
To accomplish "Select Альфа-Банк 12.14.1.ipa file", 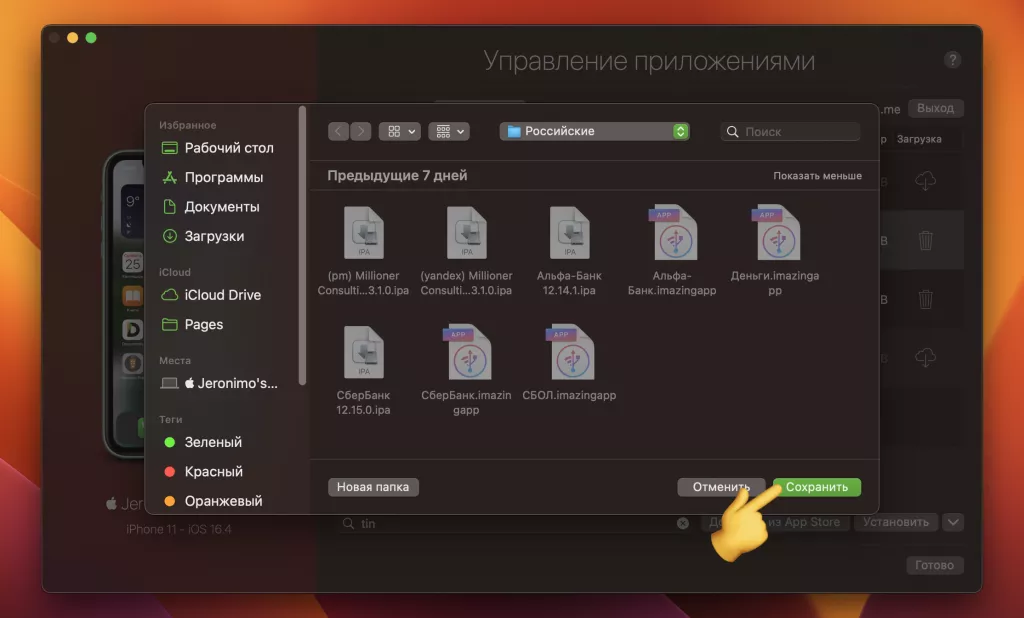I will (569, 252).
